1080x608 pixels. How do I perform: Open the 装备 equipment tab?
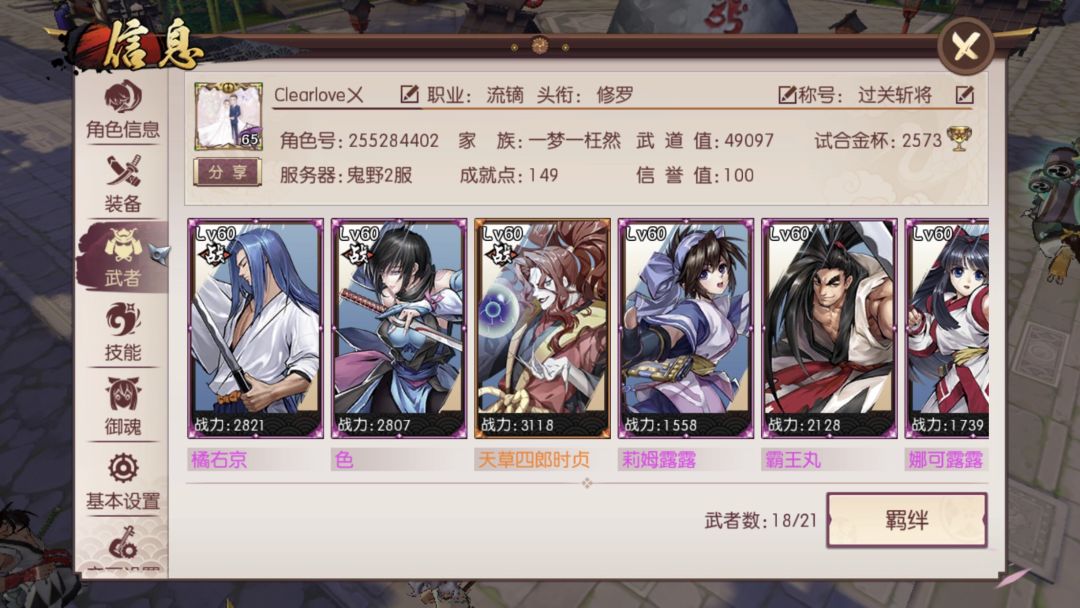point(123,184)
